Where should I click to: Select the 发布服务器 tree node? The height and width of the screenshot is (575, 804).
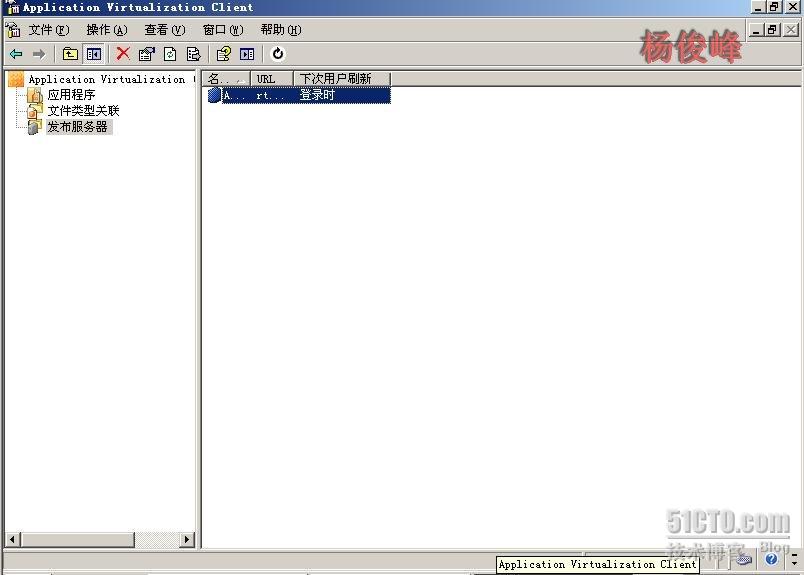pyautogui.click(x=77, y=127)
